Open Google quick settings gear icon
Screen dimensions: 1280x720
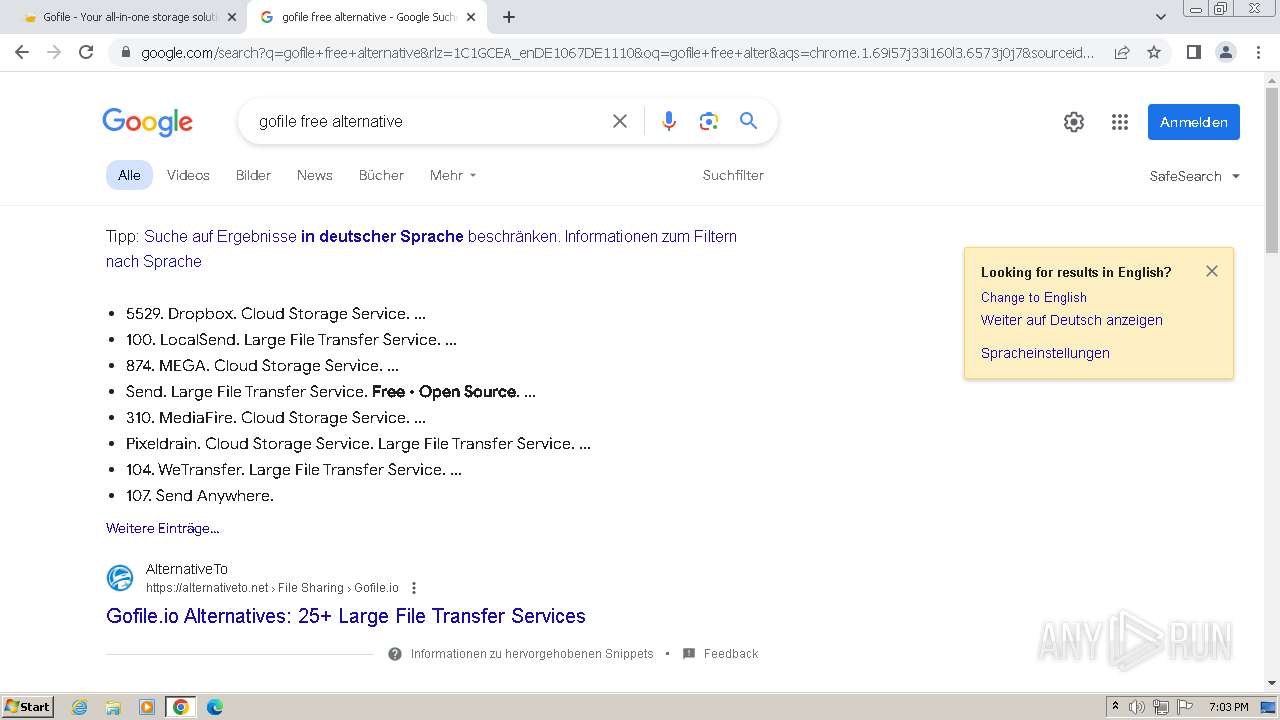pyautogui.click(x=1074, y=122)
